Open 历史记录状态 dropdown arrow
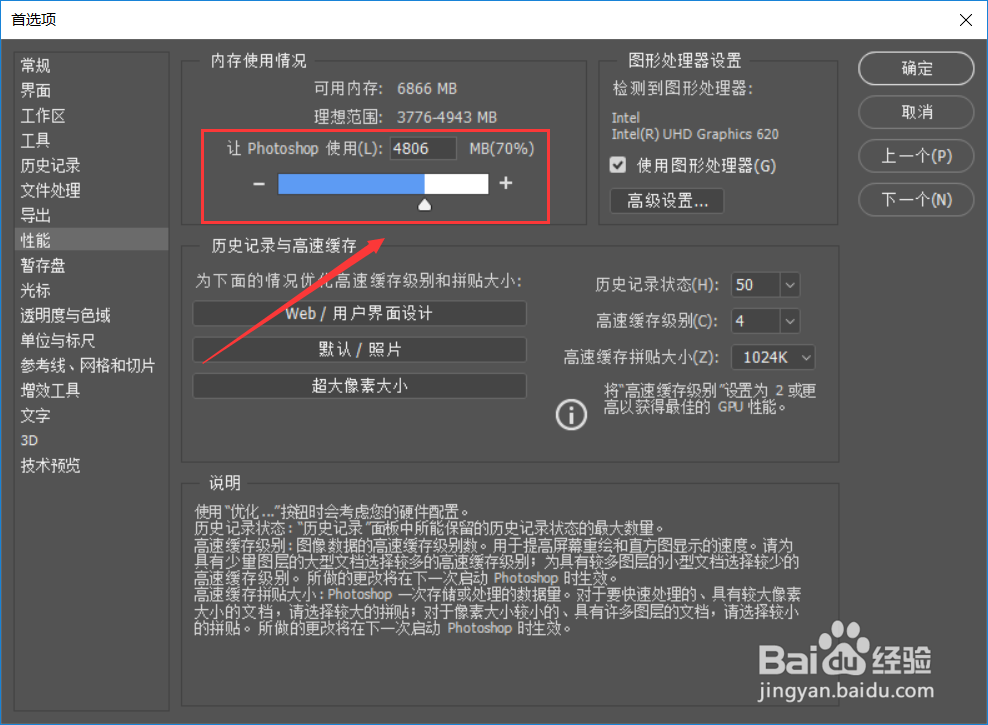 coord(790,285)
